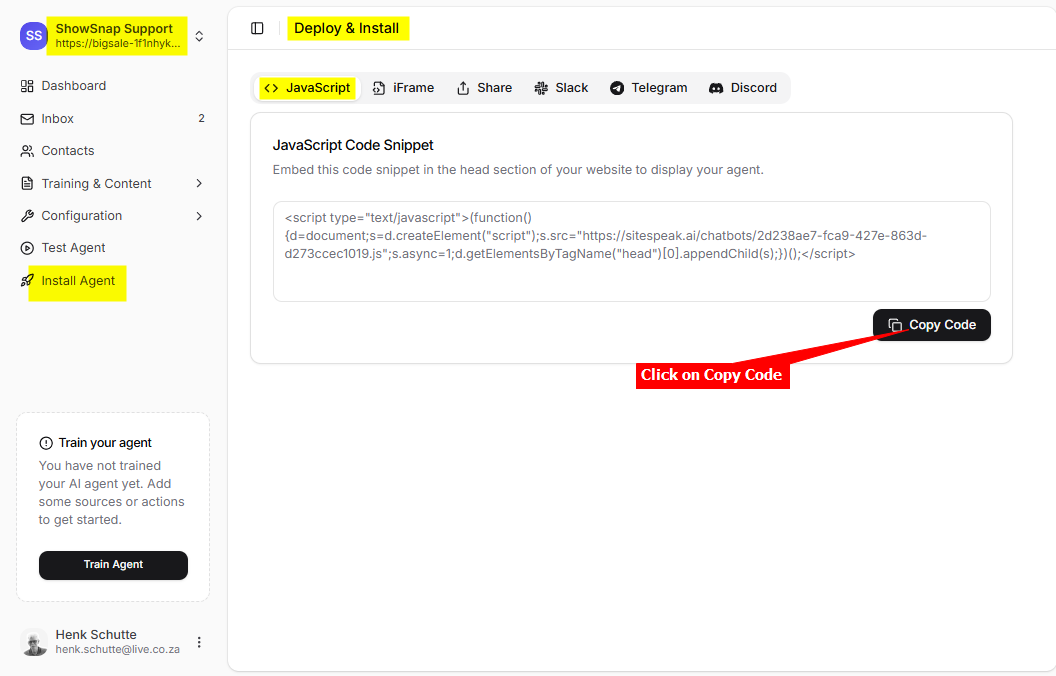Screen dimensions: 1056x676
Task: Open user options three-dot menu
Action: click(199, 642)
